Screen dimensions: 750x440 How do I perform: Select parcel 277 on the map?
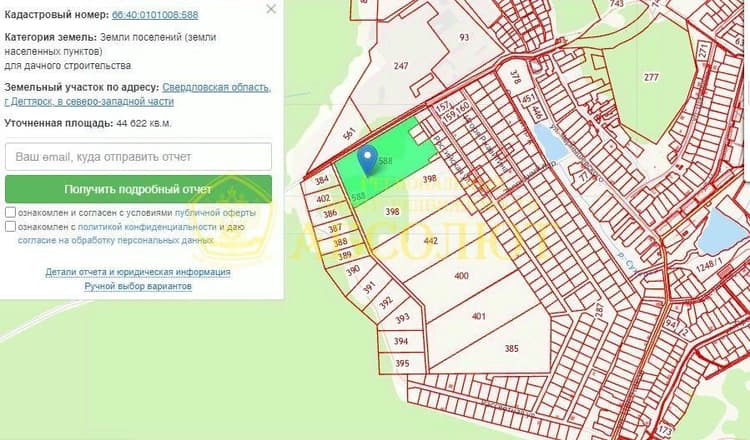click(651, 77)
